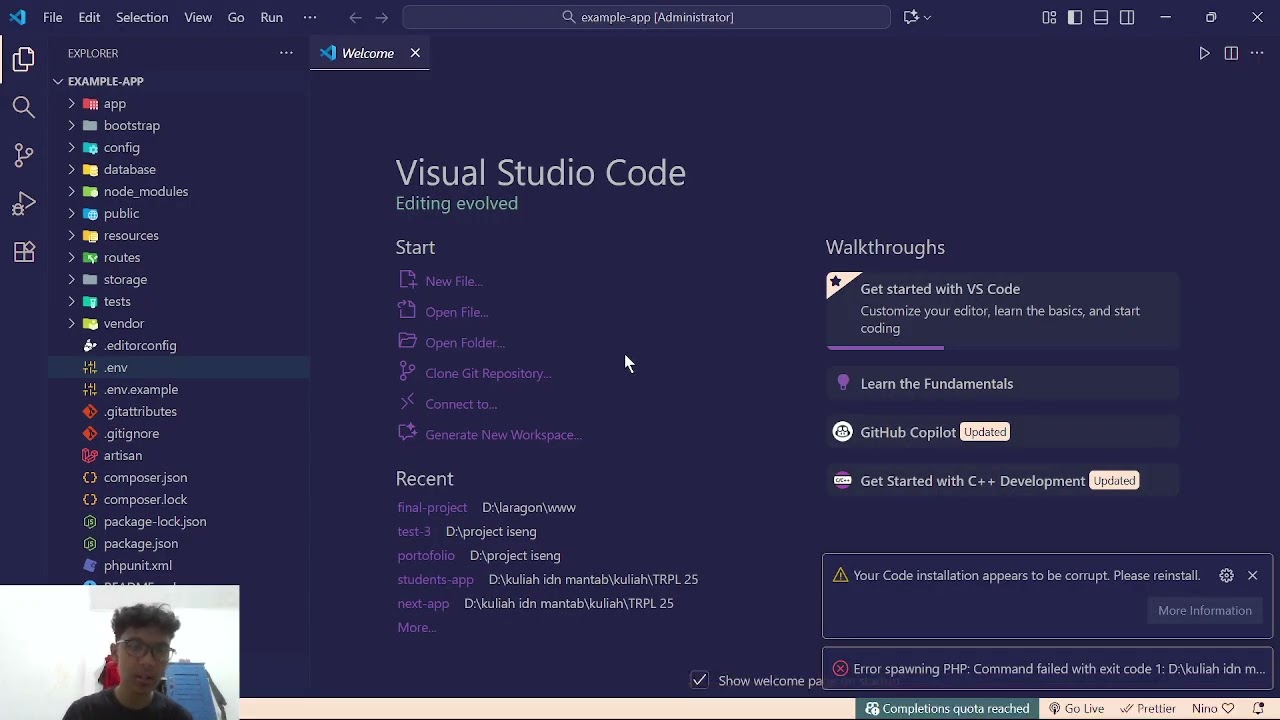Open the Extensions view

24,252
